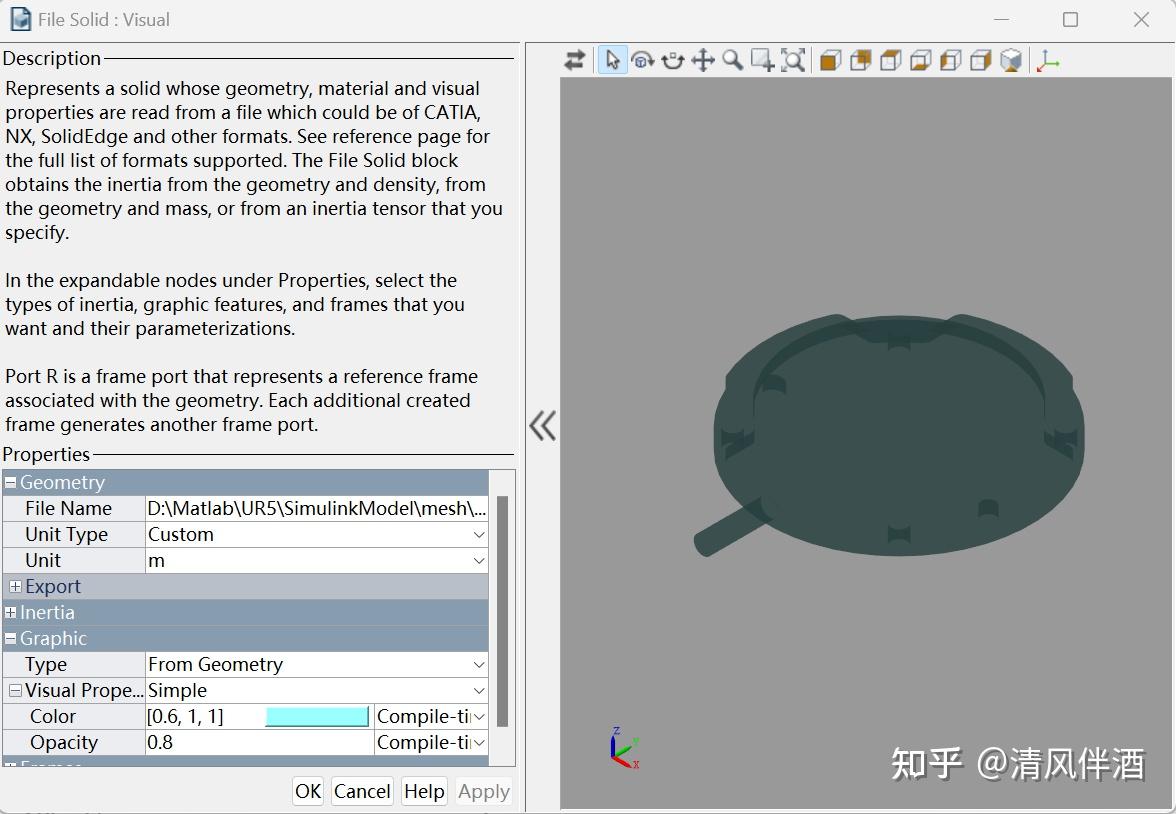This screenshot has height=814, width=1176.
Task: Select the zoom magnifier tool
Action: (x=733, y=60)
